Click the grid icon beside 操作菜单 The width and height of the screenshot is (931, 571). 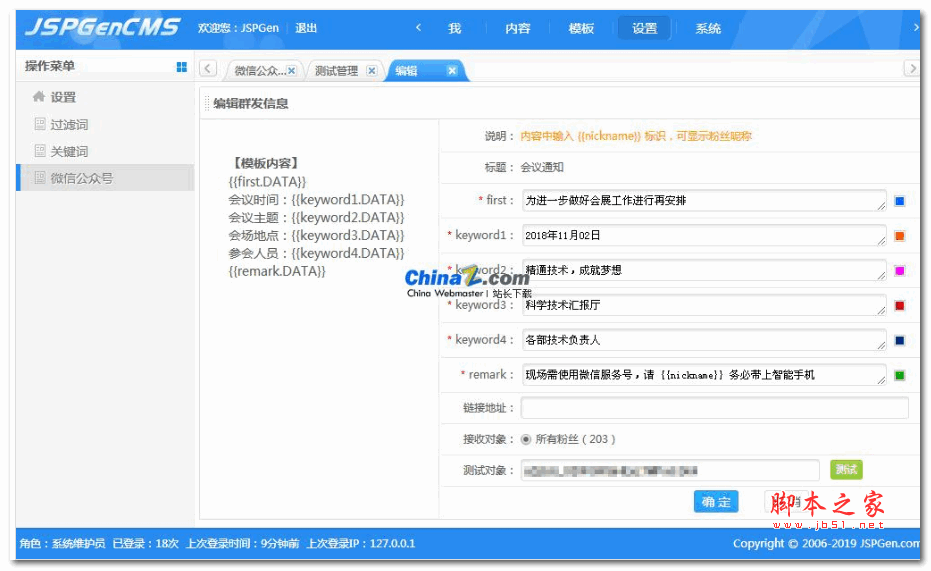[182, 67]
